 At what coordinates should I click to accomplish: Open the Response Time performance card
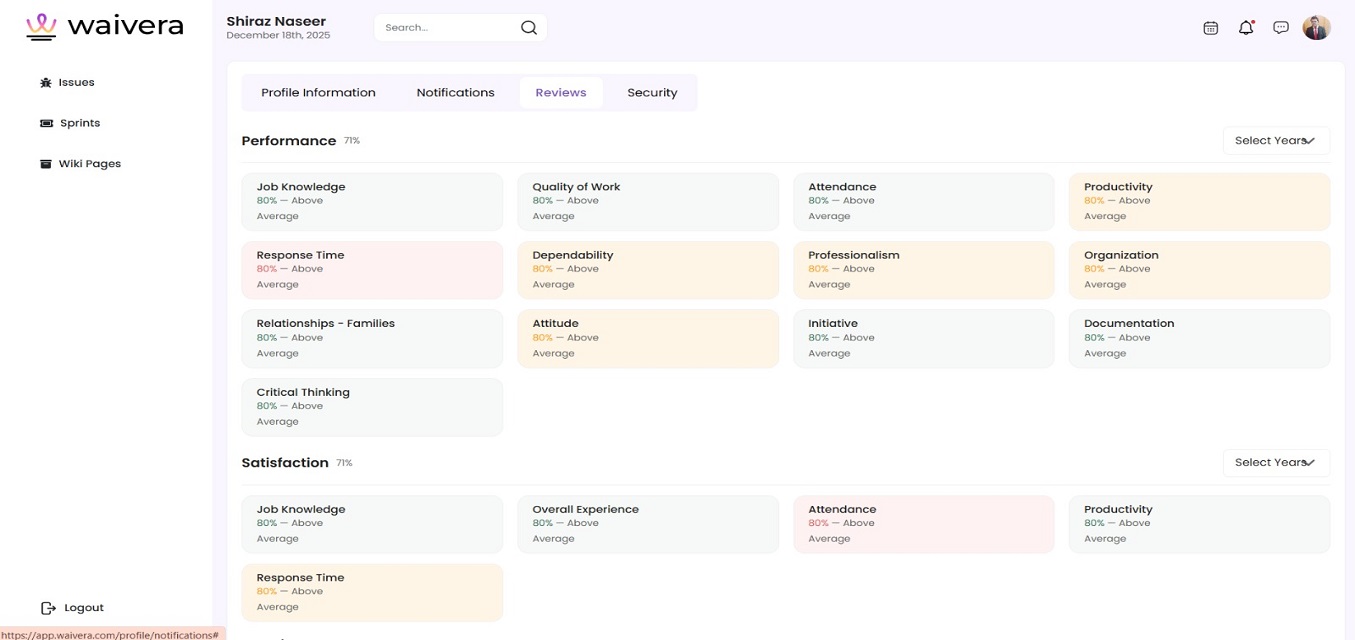tap(371, 270)
